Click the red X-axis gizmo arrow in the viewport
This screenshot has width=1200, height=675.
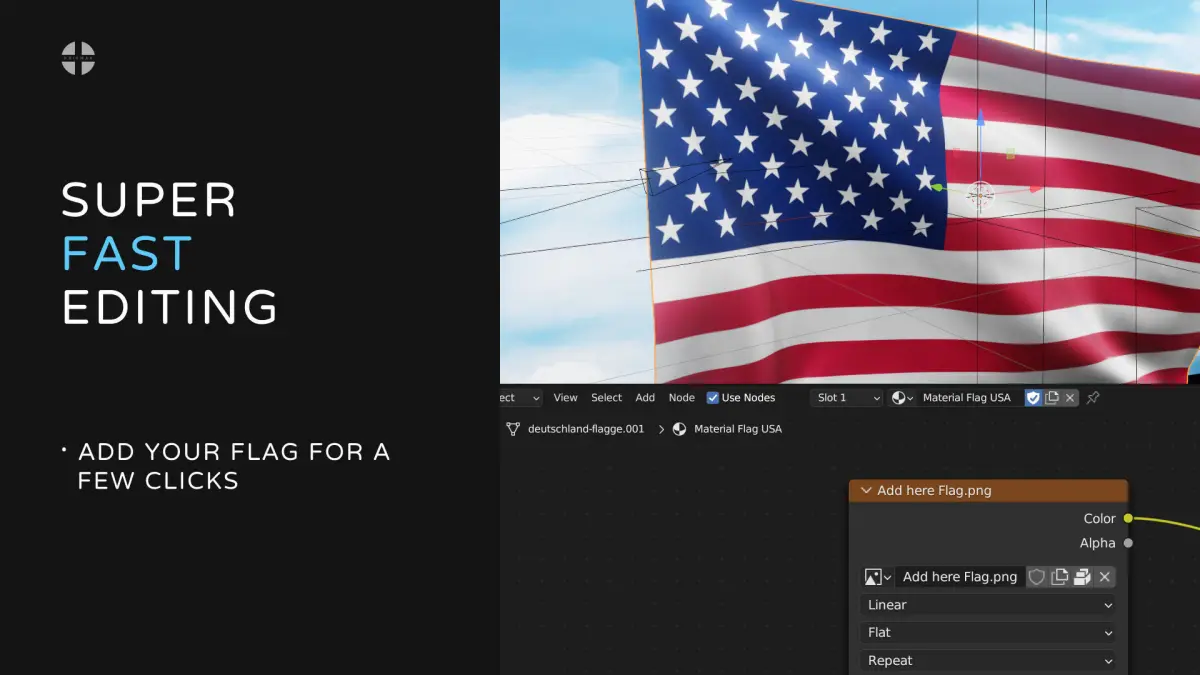pos(1036,188)
